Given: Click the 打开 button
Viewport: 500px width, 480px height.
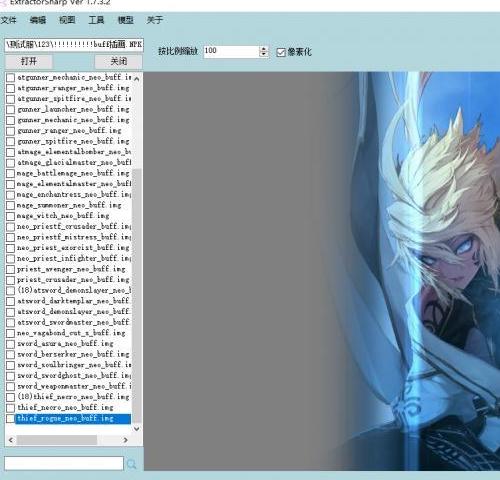Looking at the screenshot, I should 29,62.
